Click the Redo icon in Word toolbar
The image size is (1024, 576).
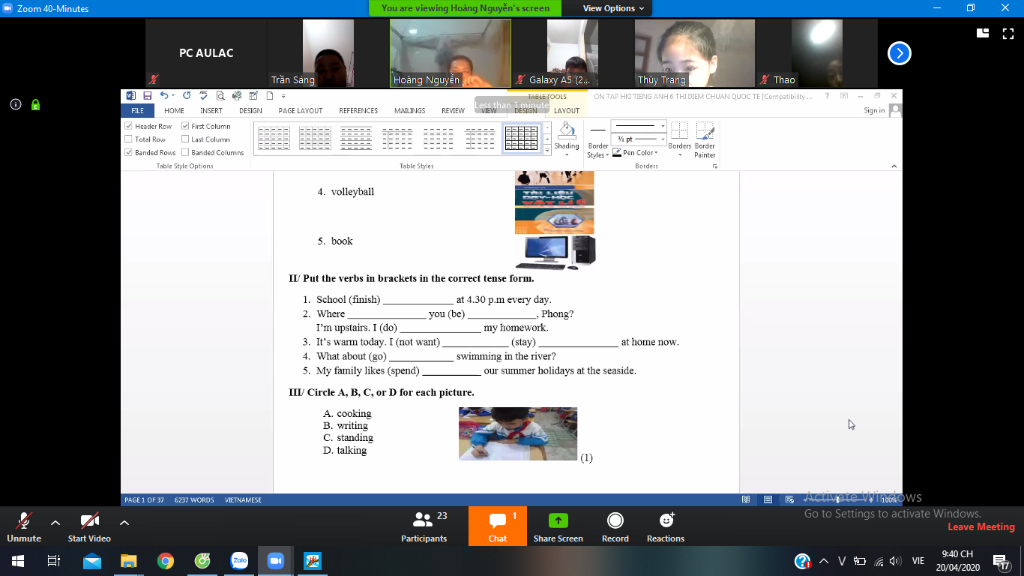pos(187,96)
